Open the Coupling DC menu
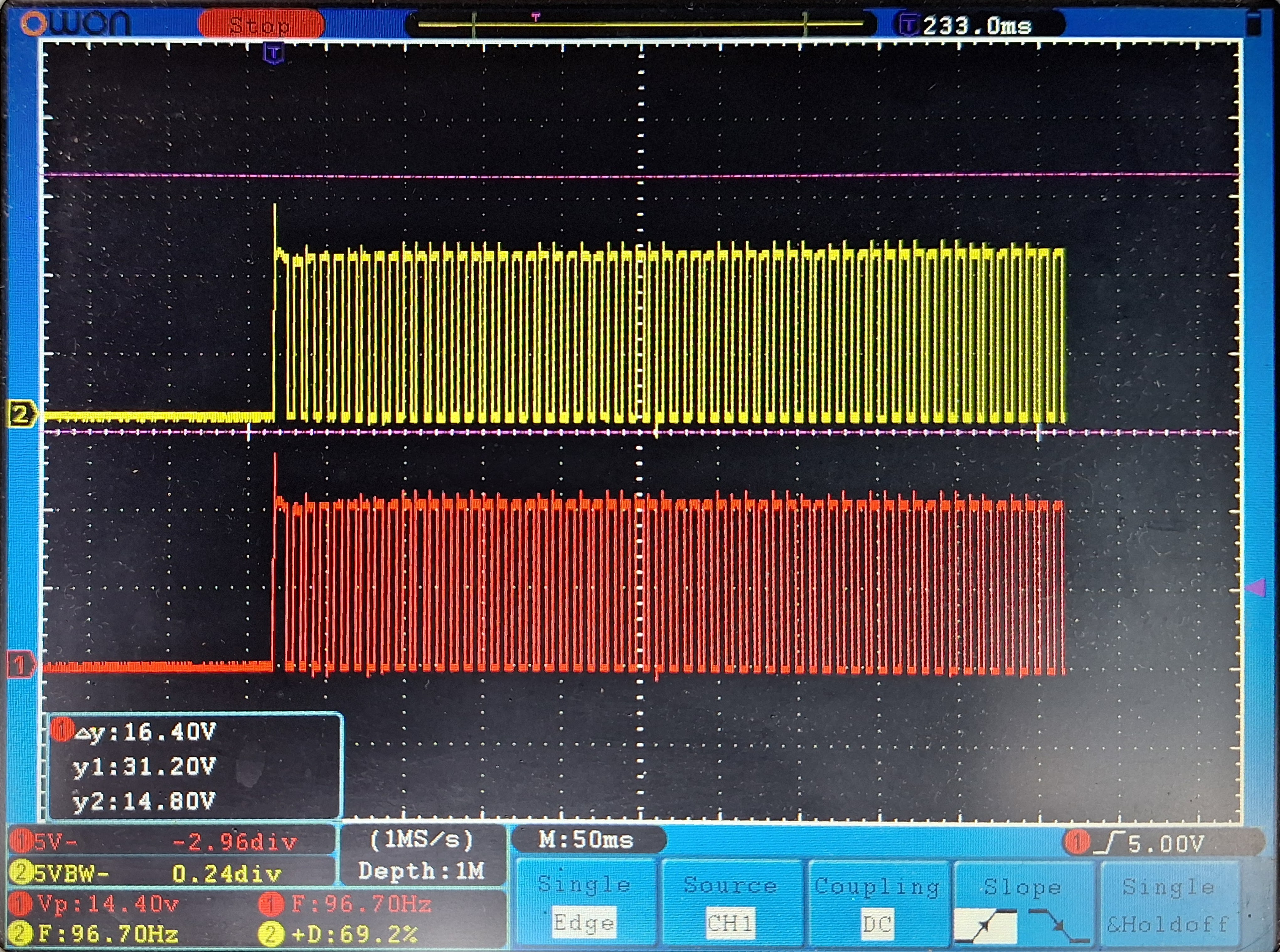The width and height of the screenshot is (1280, 952). 877,904
